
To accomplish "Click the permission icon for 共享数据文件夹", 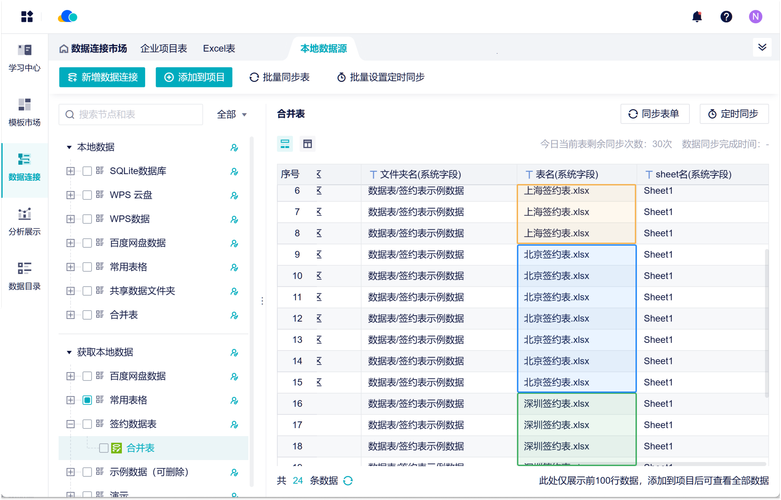I will [234, 291].
